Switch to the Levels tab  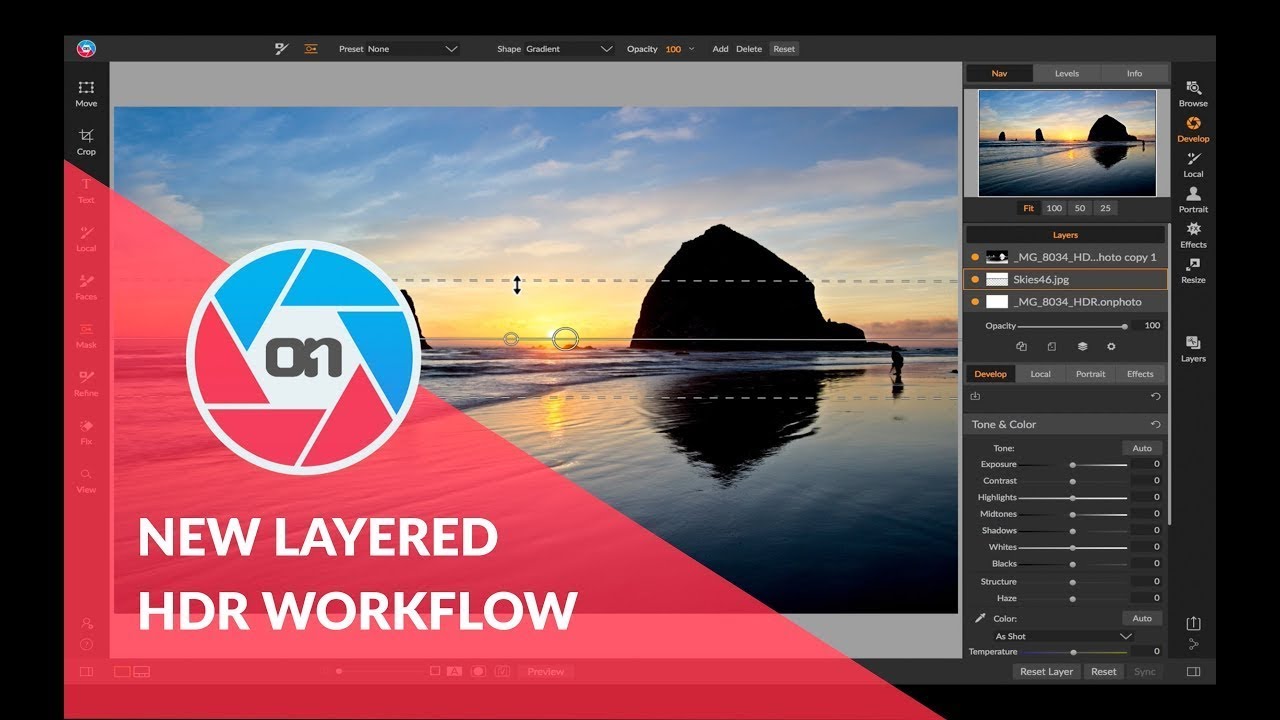coord(1067,73)
